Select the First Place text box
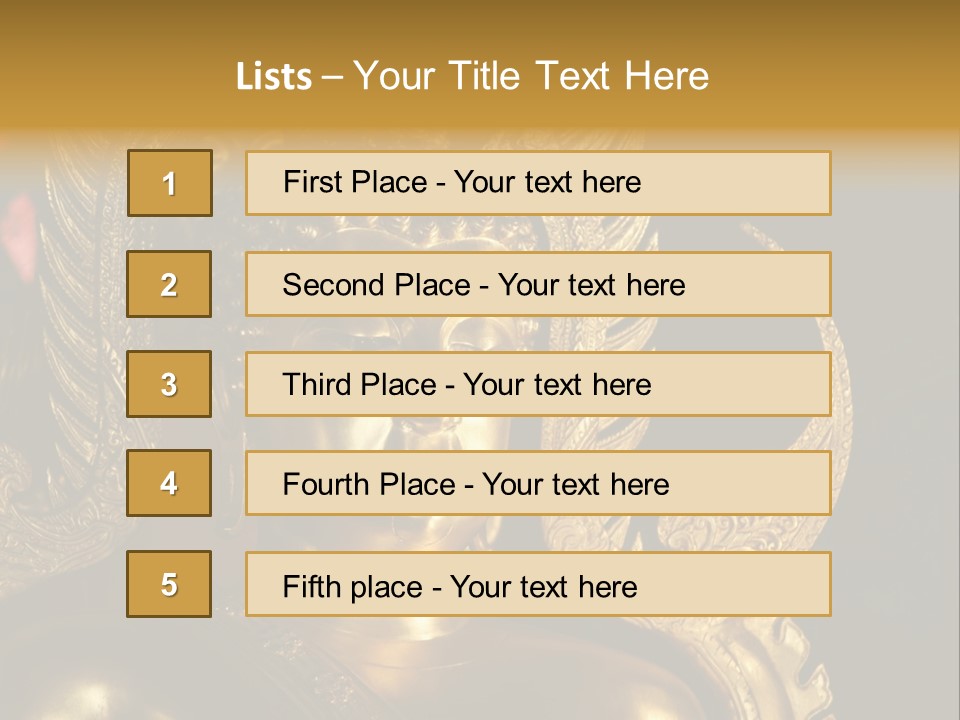Screen dimensions: 960x720 coord(538,183)
